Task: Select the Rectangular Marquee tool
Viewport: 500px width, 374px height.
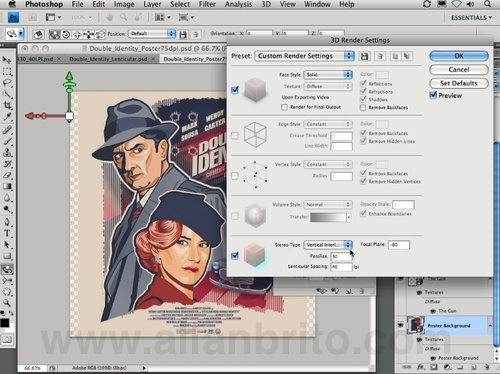Action: [7, 72]
